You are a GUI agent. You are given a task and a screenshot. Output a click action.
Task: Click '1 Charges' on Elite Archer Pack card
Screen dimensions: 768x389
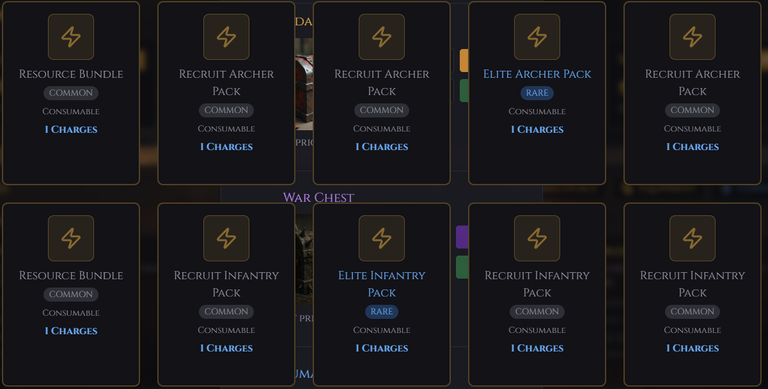[537, 129]
